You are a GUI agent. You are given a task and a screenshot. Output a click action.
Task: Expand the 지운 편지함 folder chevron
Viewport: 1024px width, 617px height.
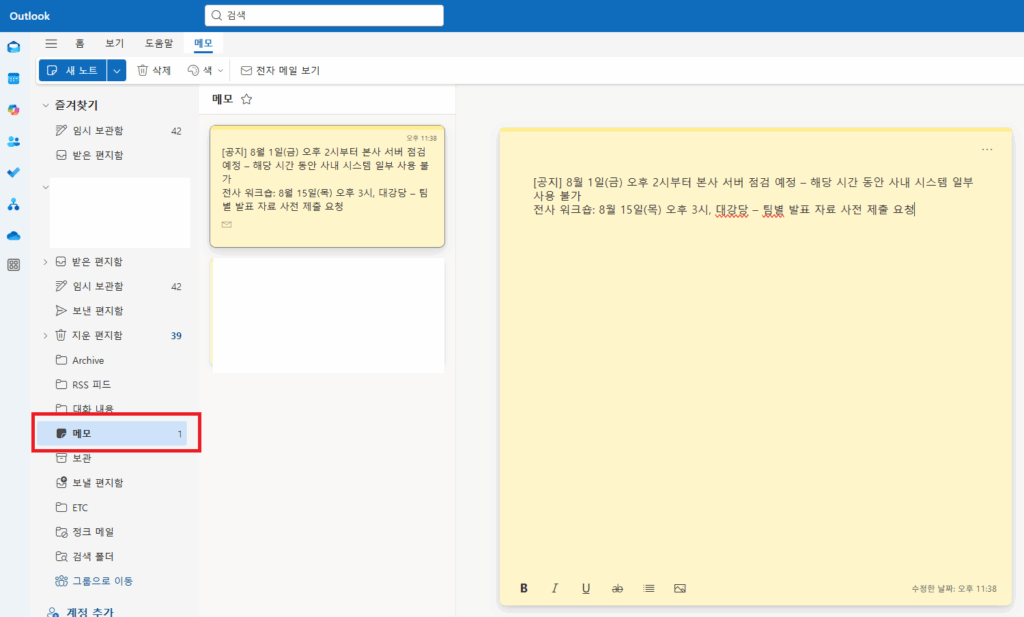point(45,335)
